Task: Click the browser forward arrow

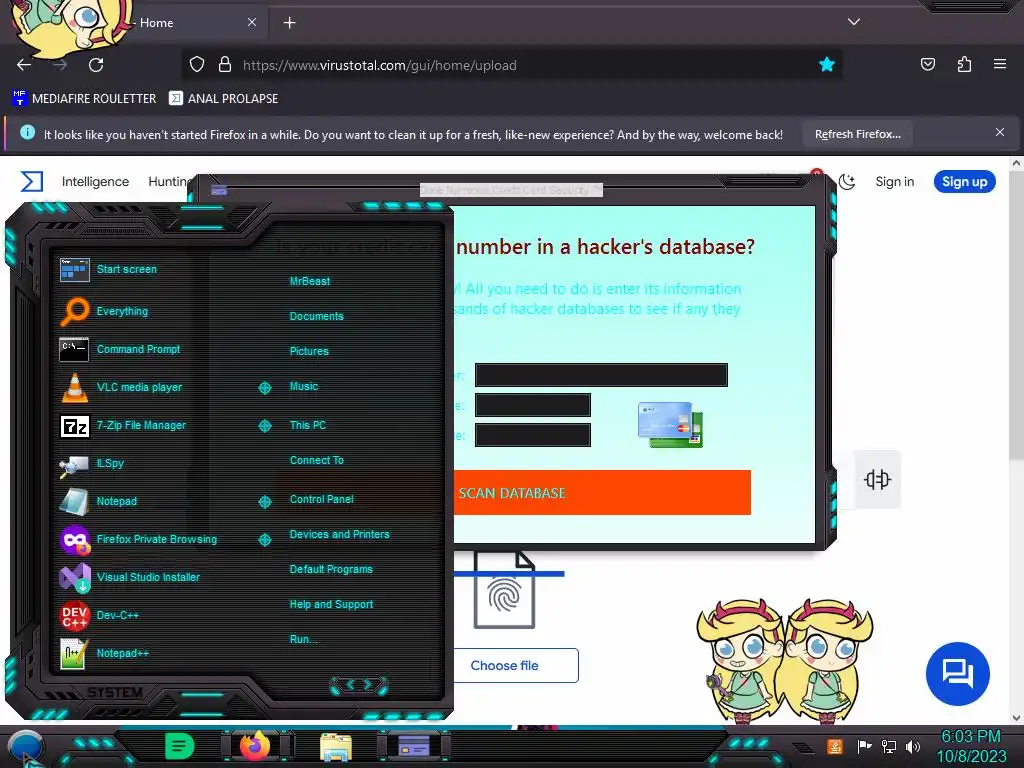Action: click(60, 65)
